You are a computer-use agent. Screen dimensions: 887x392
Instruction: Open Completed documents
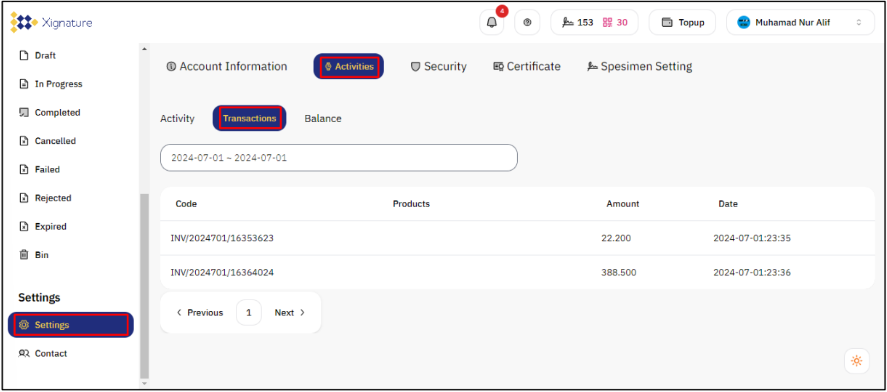point(50,113)
